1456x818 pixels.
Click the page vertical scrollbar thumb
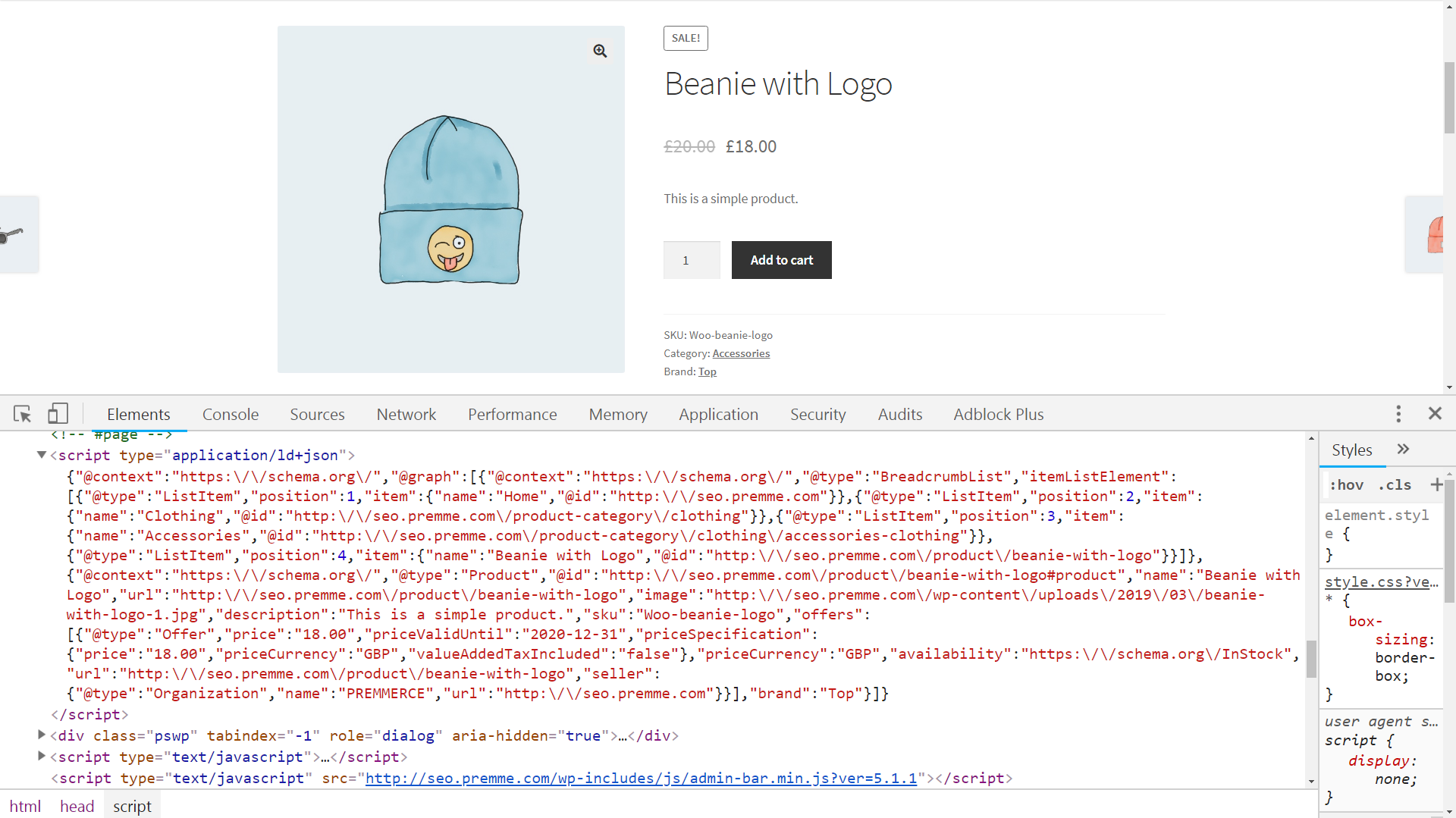(x=1449, y=97)
